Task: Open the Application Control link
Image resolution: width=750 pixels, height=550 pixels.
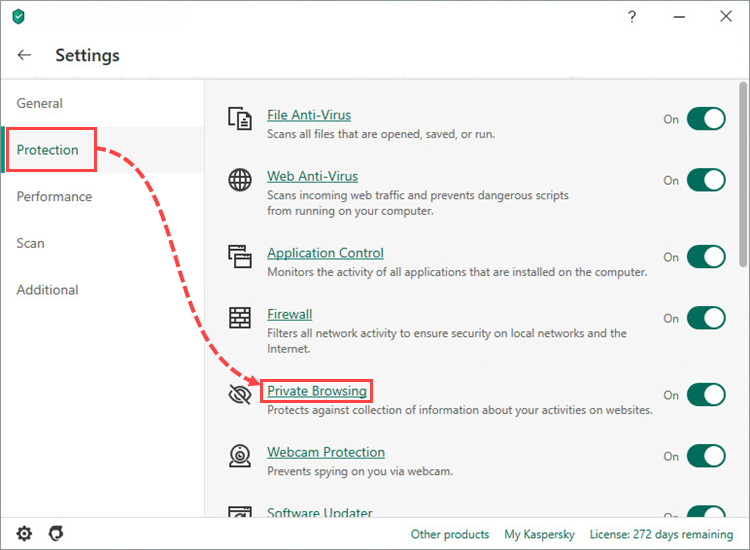Action: coord(325,253)
